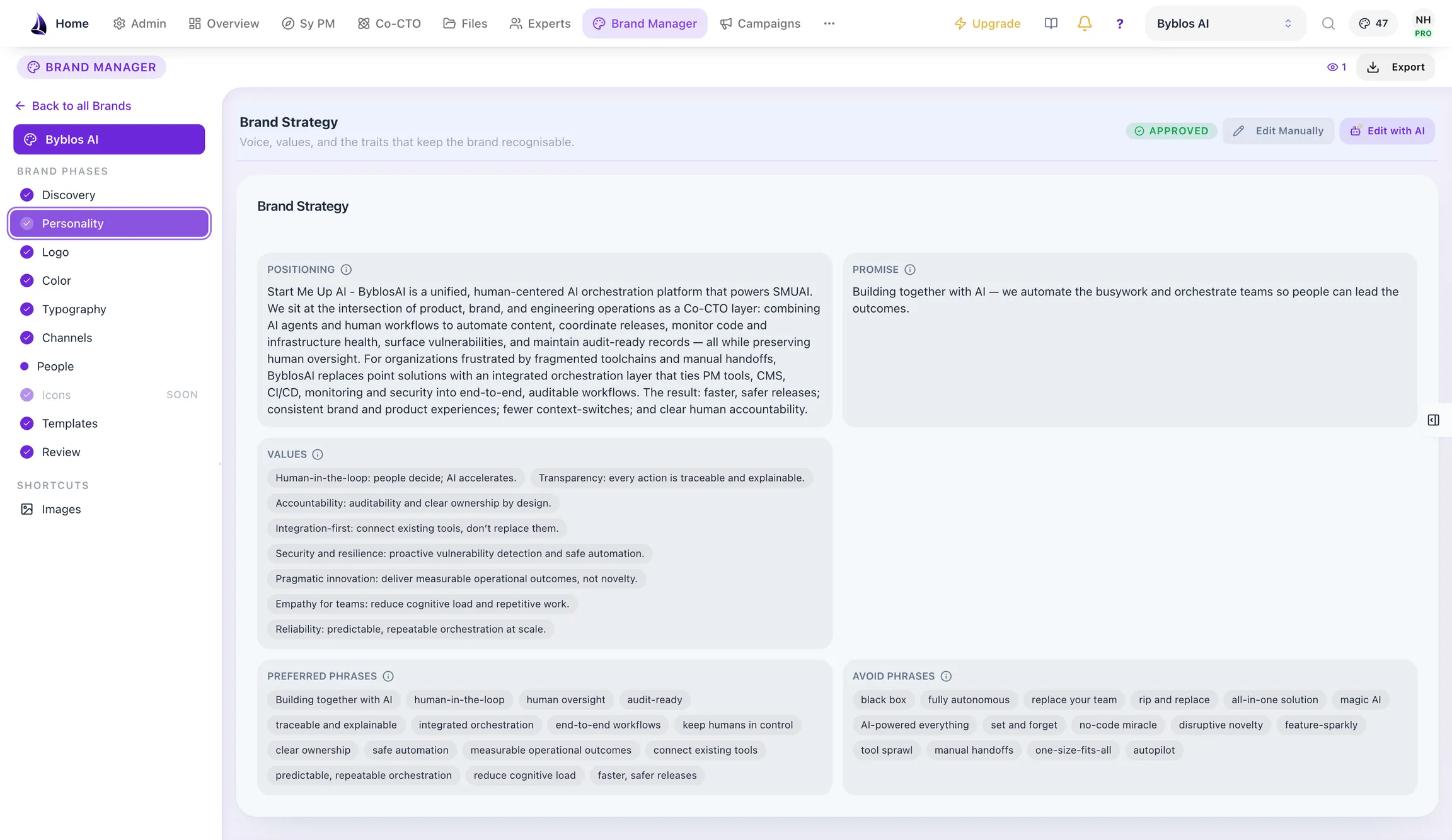
Task: Click the 'Human-in-the-loop: people decide' value chip
Action: pyautogui.click(x=396, y=478)
